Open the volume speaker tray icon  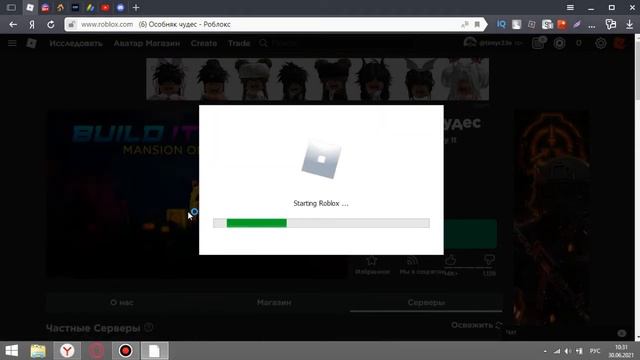(x=567, y=351)
